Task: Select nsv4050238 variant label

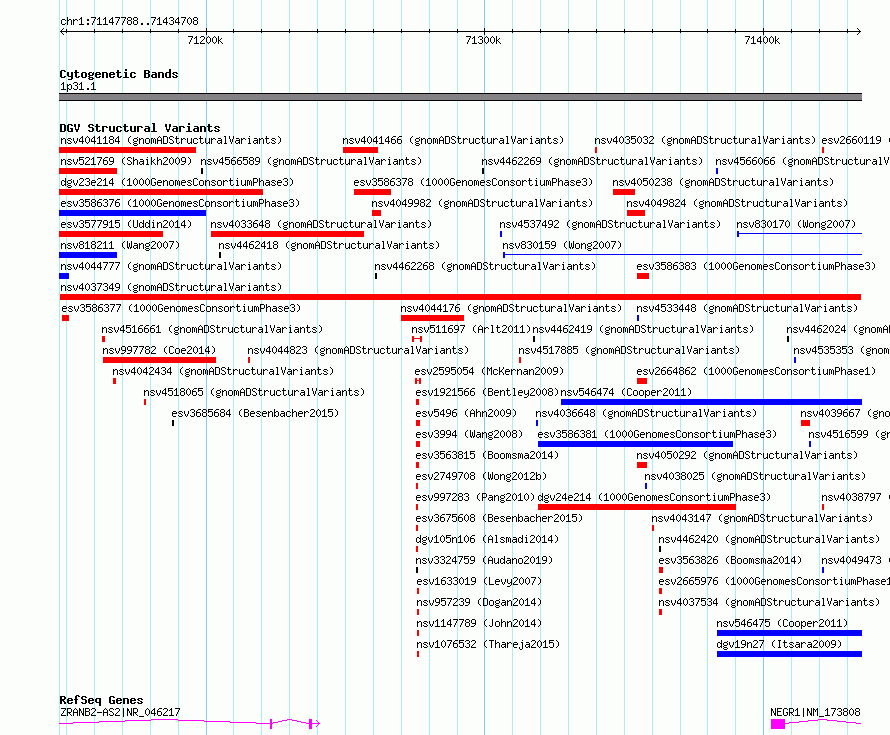Action: pos(723,182)
